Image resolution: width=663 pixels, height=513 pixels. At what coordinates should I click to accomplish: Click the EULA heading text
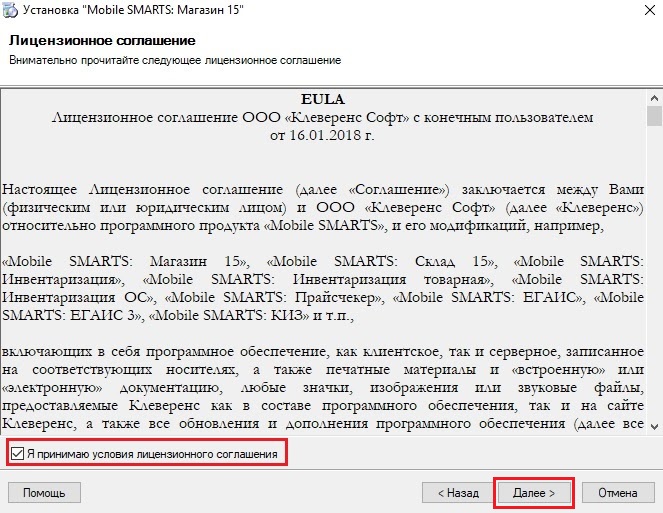[323, 99]
